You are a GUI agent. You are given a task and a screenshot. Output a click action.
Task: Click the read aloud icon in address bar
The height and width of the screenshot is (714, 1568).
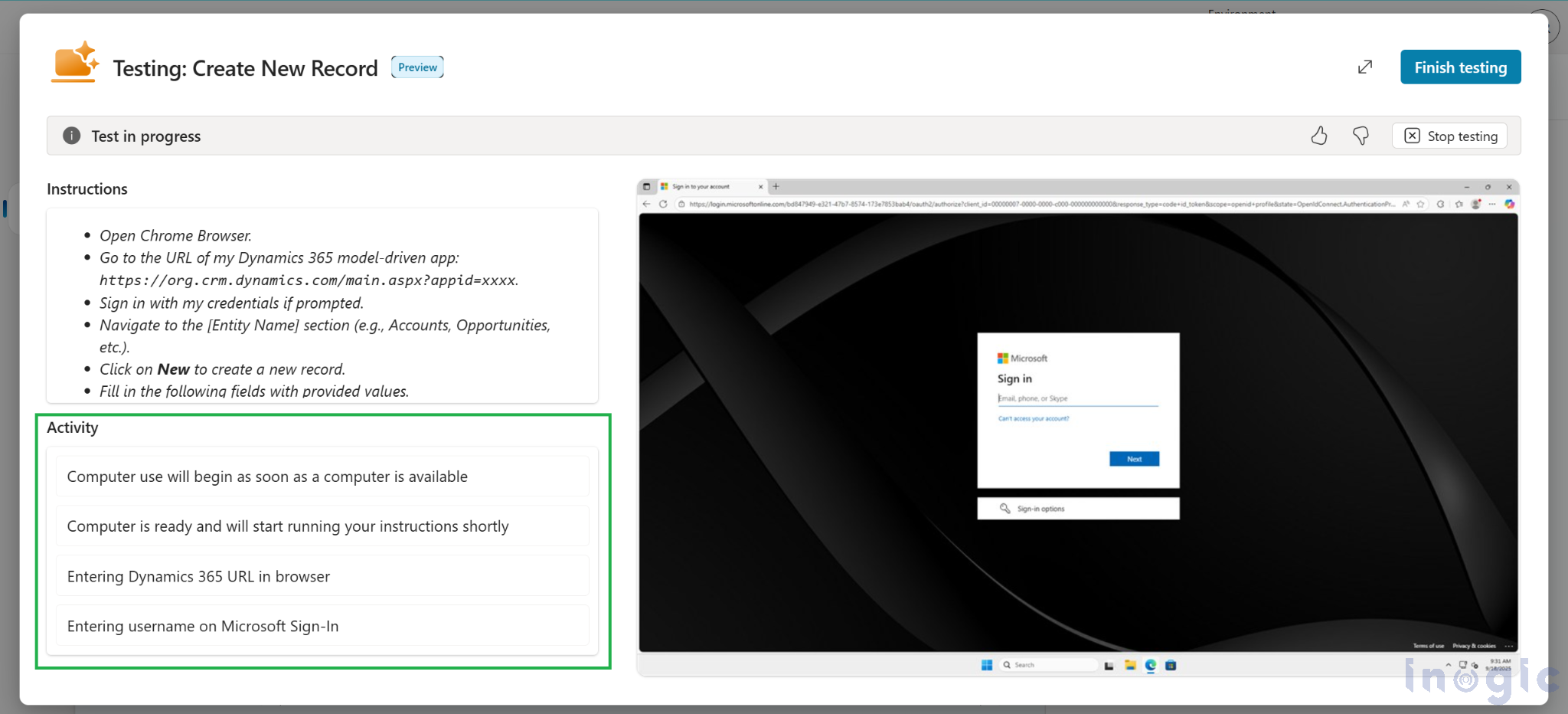click(x=1406, y=204)
